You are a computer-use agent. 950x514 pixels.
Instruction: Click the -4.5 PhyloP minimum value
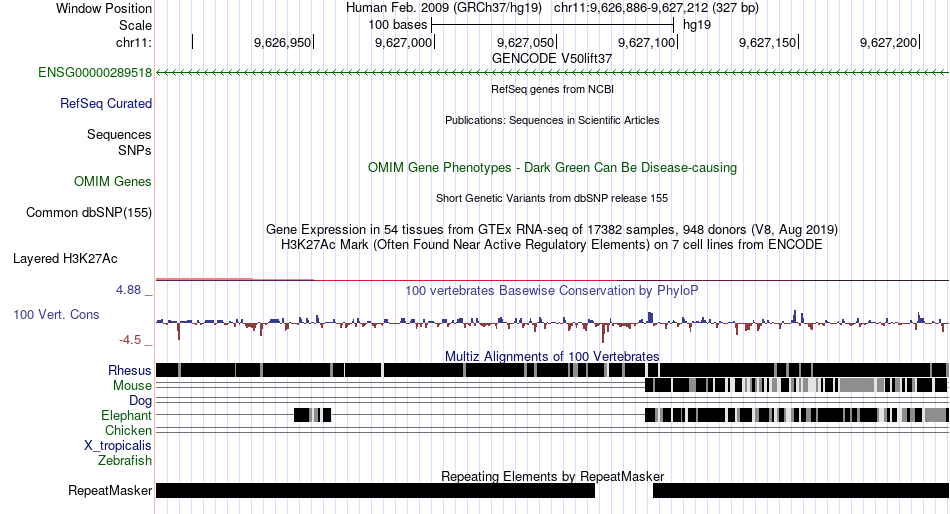click(x=130, y=340)
